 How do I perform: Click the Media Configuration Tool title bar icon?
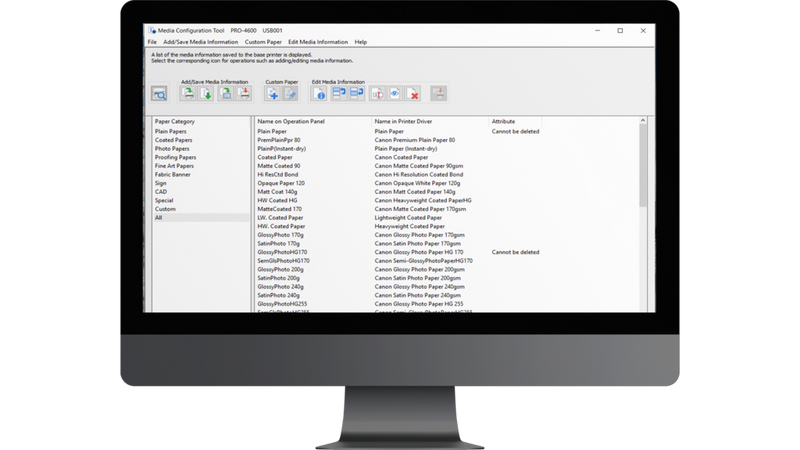[x=152, y=31]
